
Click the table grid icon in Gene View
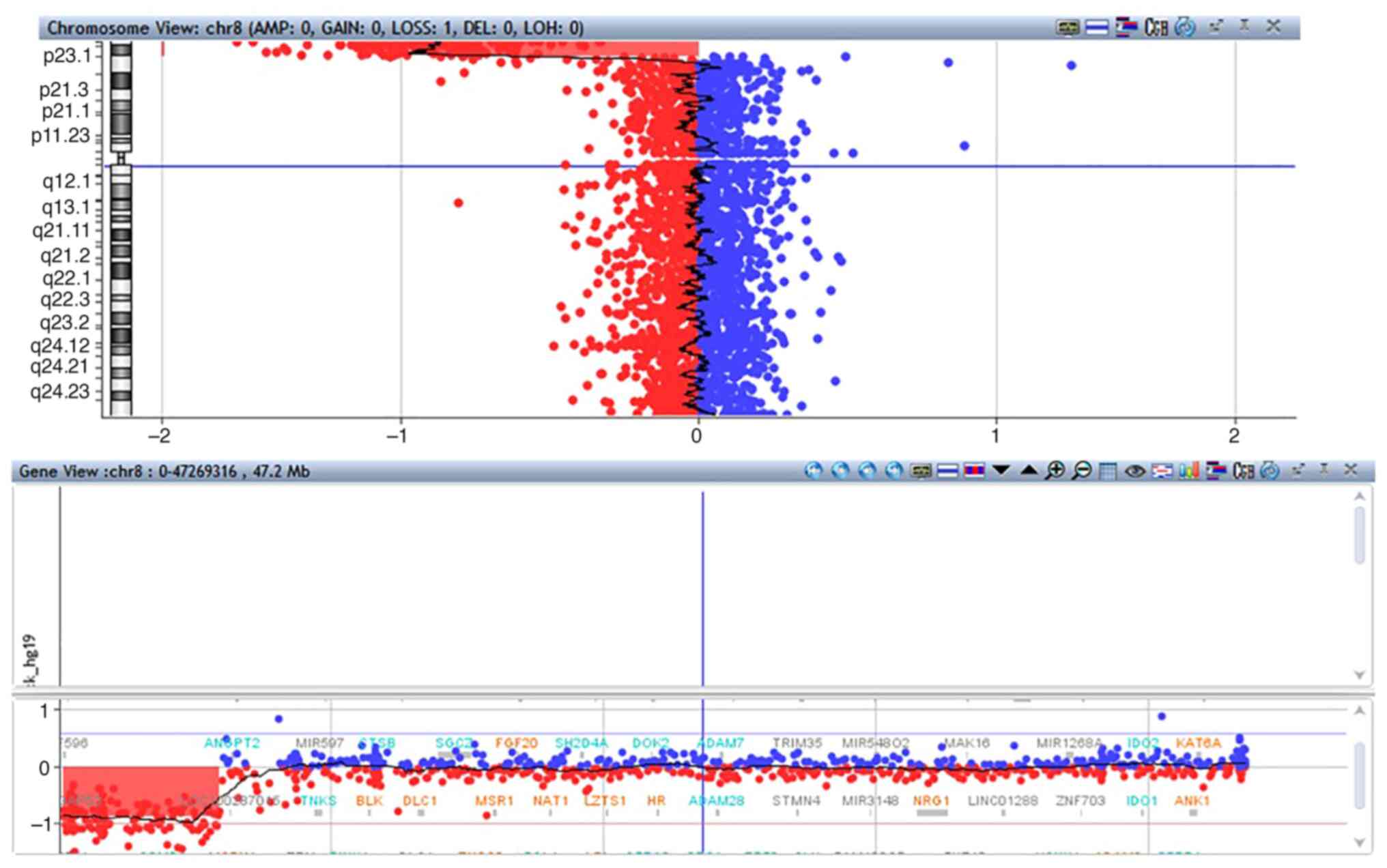(1109, 471)
